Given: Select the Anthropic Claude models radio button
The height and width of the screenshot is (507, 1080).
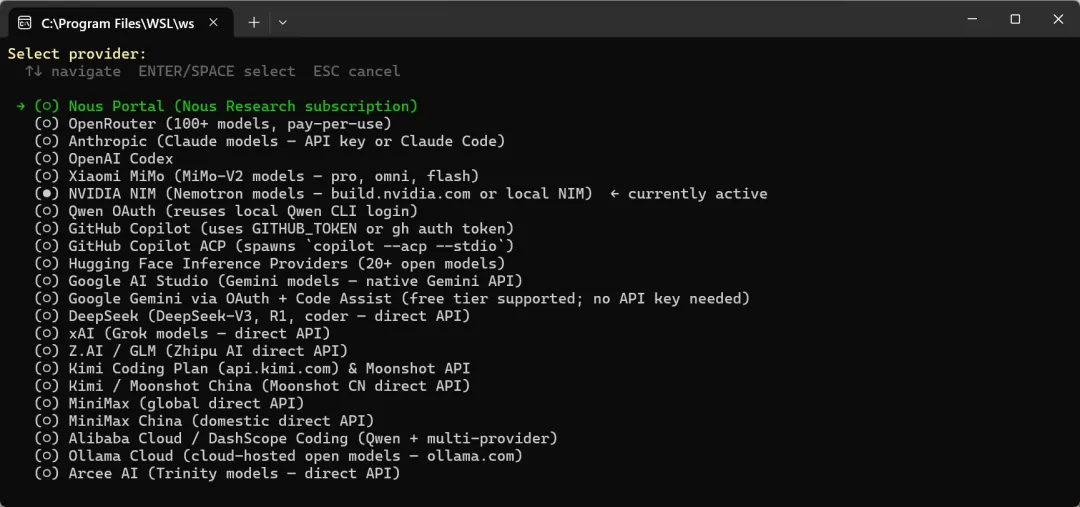Looking at the screenshot, I should pyautogui.click(x=47, y=141).
